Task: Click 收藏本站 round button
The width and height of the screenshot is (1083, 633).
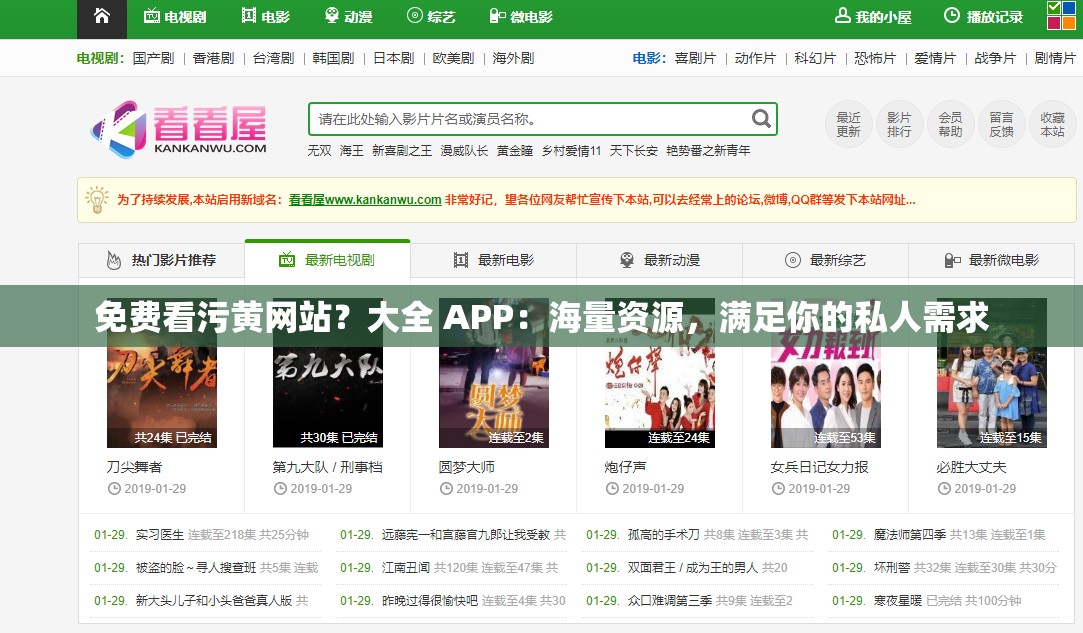Action: (x=1053, y=124)
